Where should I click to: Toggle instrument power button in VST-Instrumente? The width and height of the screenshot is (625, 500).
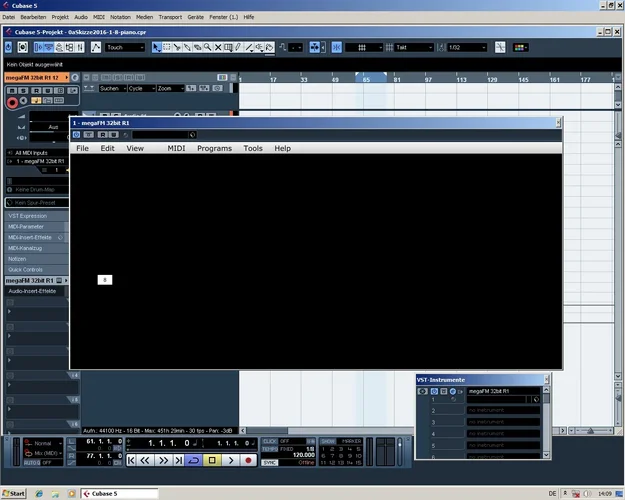[x=434, y=392]
